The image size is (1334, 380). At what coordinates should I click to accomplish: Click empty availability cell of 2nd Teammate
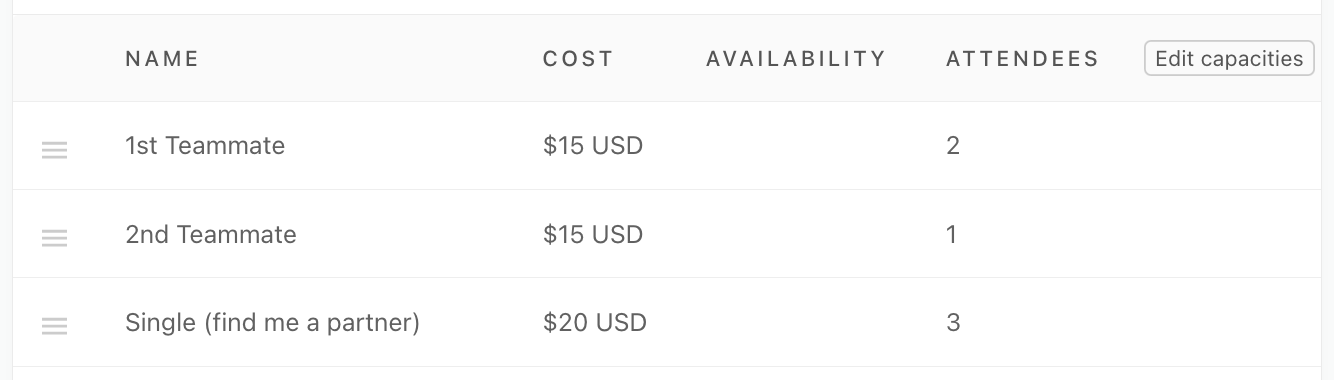(796, 234)
